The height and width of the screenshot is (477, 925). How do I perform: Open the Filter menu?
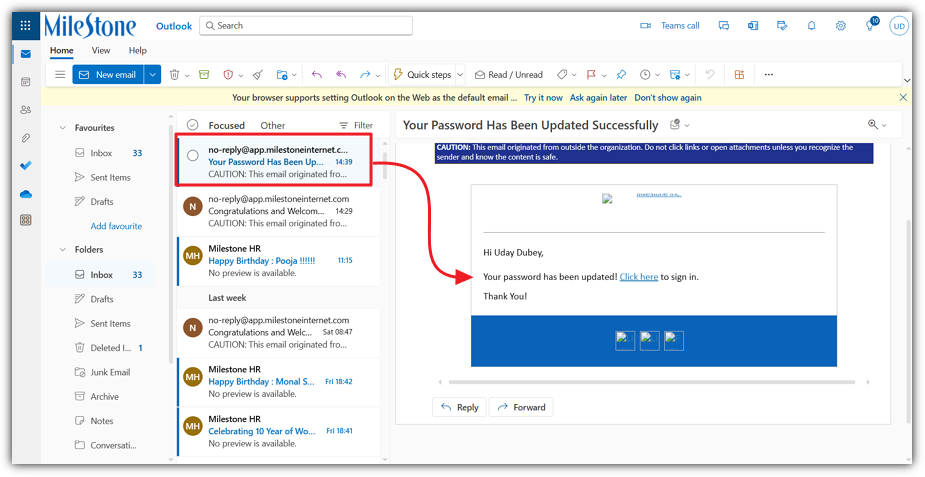coord(356,126)
